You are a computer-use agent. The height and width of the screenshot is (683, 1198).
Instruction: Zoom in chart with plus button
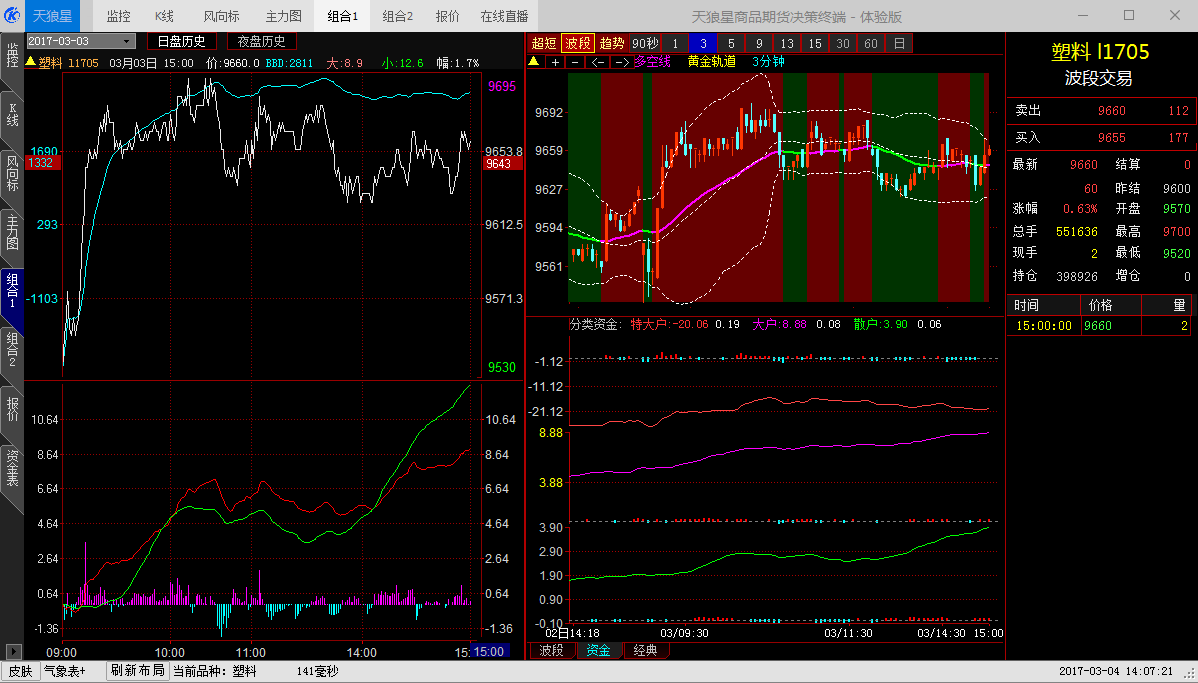[x=555, y=63]
